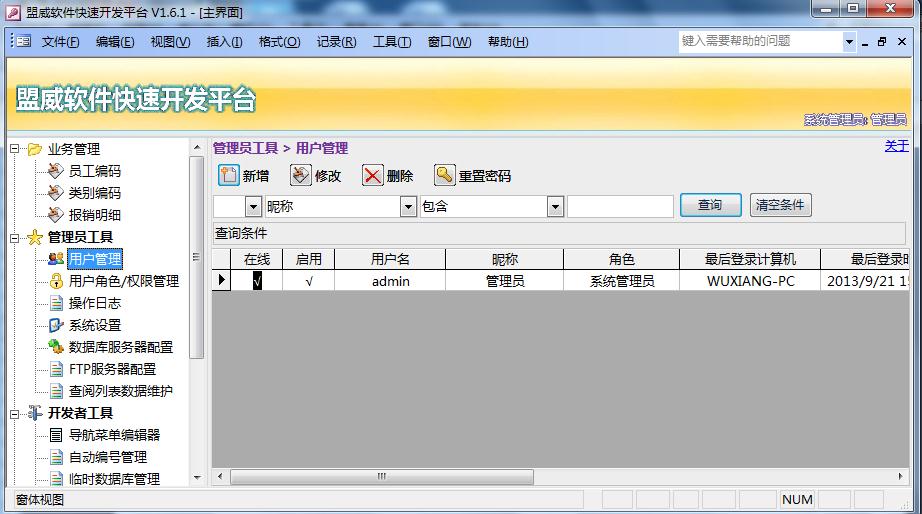Open 员工编码 under 业务管理
This screenshot has height=514, width=922.
tap(94, 171)
